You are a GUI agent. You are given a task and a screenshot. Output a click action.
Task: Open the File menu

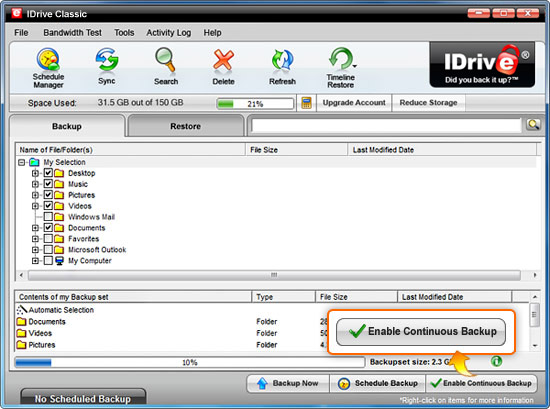[x=21, y=33]
